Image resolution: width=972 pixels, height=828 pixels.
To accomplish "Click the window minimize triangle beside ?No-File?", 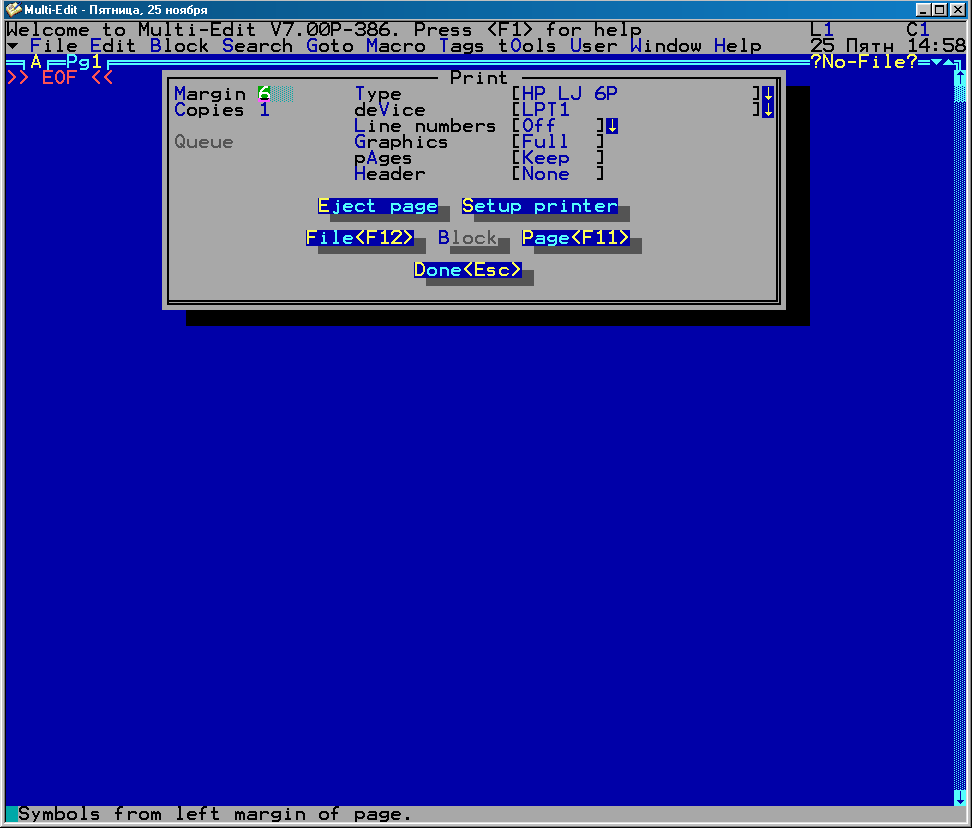I will click(936, 62).
